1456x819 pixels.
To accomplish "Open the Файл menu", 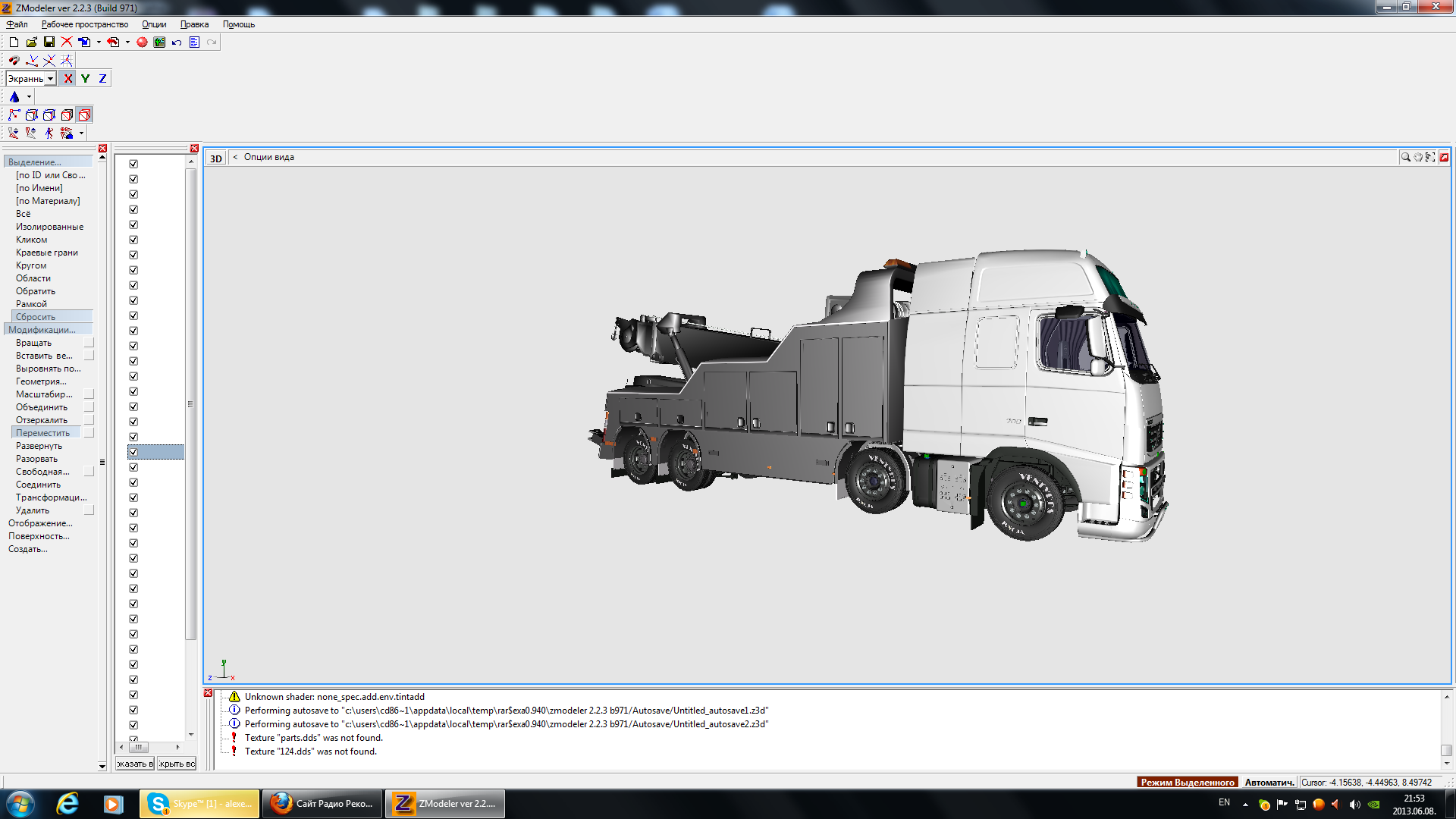I will click(x=17, y=24).
